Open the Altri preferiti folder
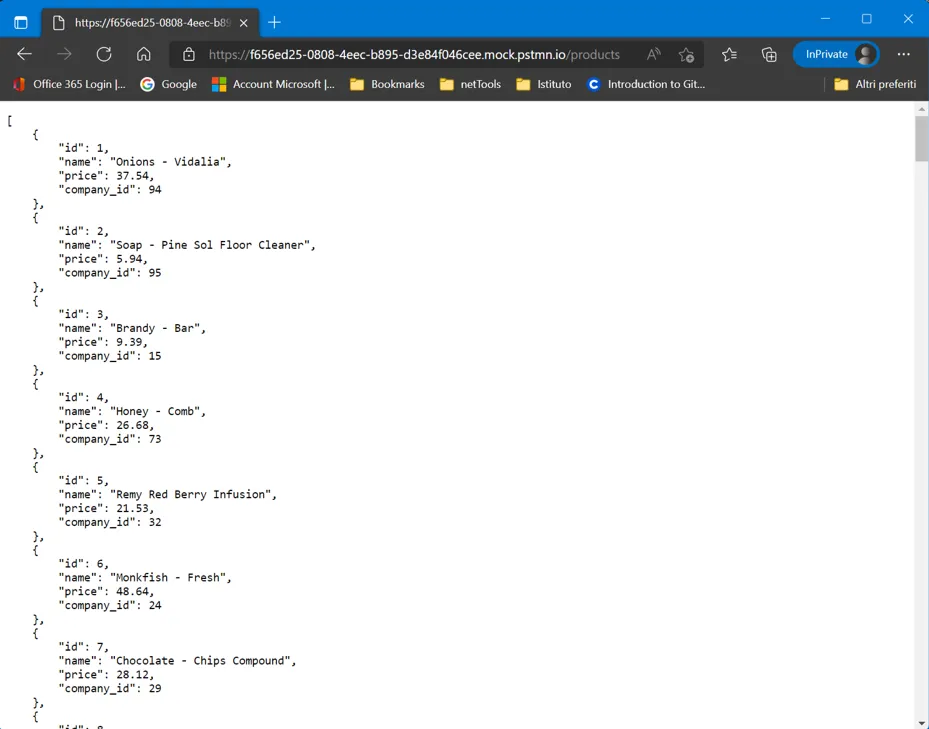929x729 pixels. pos(875,84)
